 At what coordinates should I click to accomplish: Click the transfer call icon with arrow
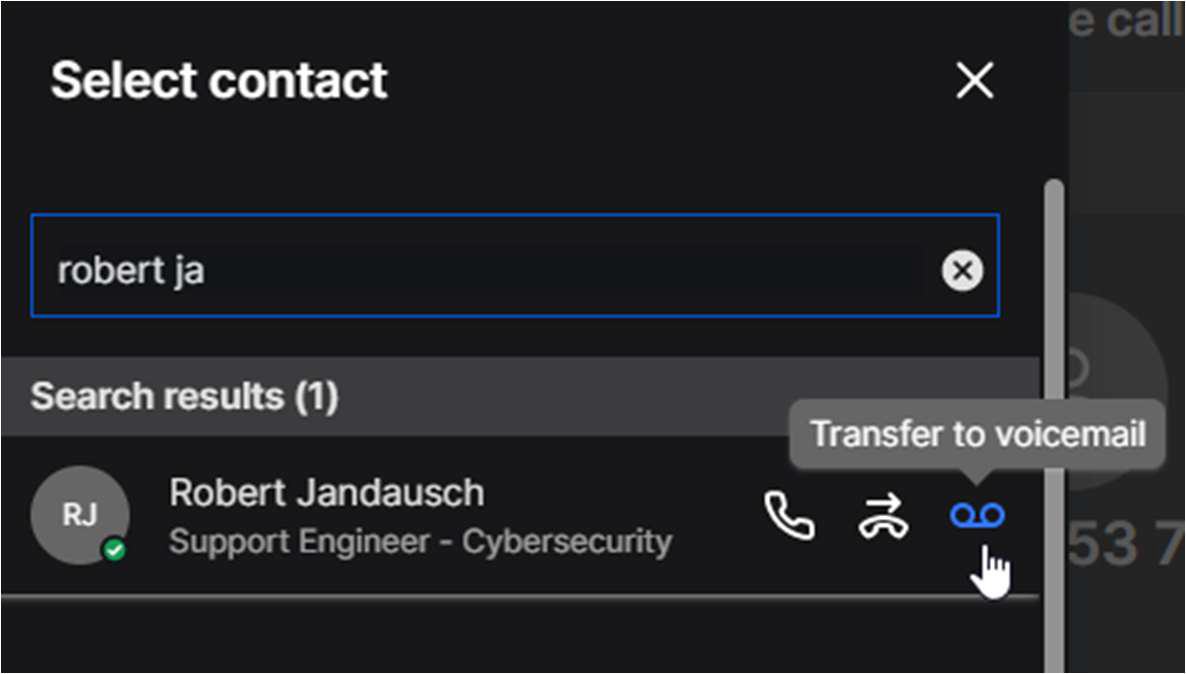pos(884,516)
